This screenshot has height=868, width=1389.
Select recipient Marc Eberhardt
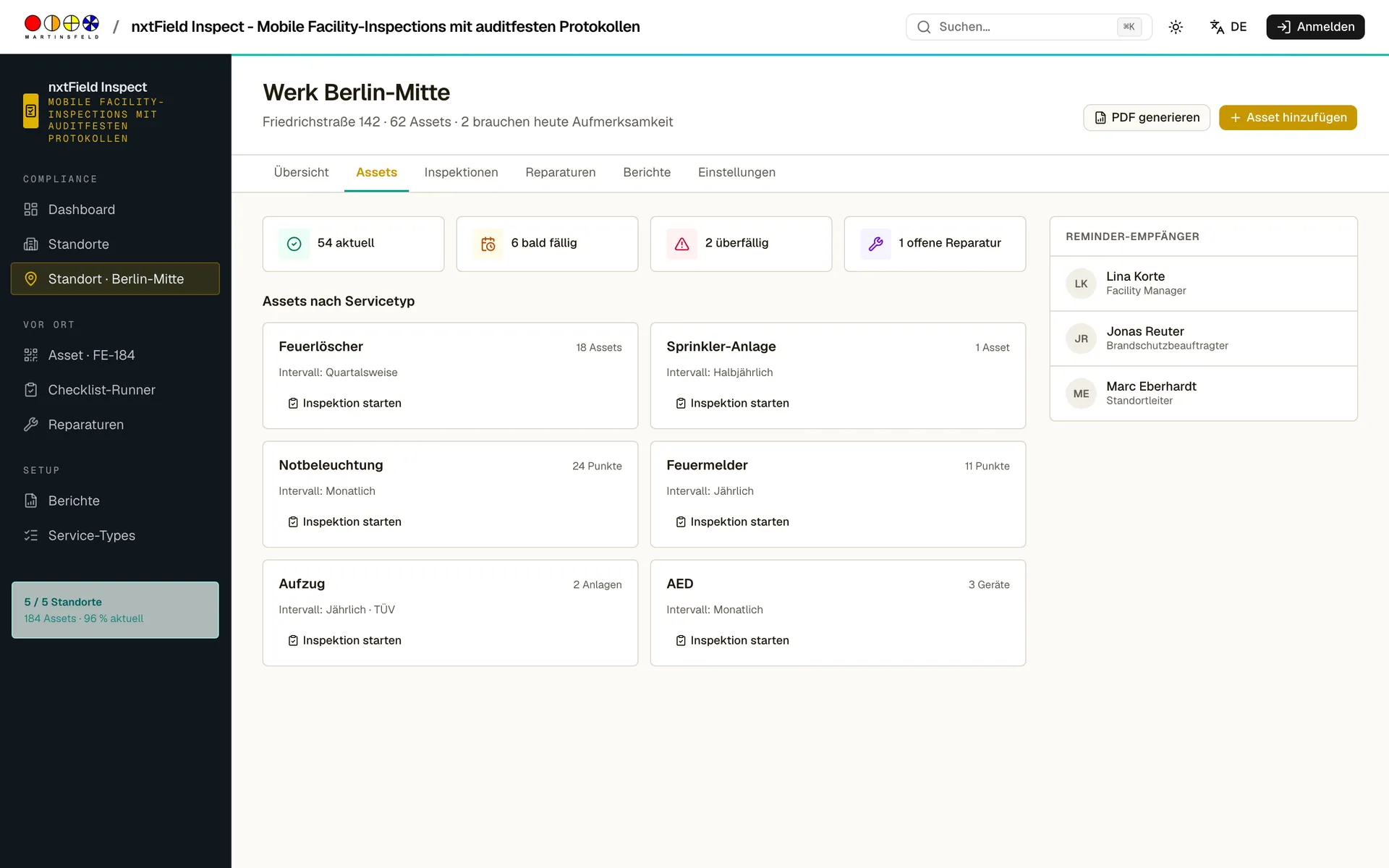(x=1203, y=393)
